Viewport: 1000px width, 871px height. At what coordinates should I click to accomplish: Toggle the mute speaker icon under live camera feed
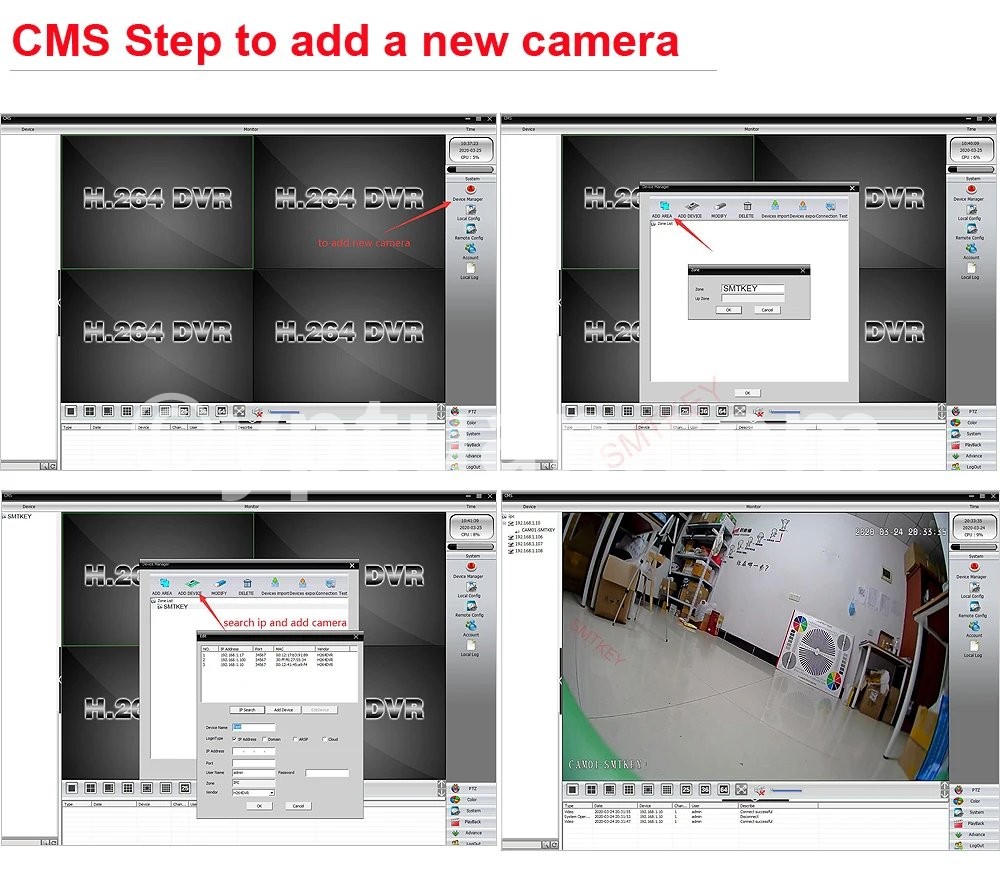759,789
